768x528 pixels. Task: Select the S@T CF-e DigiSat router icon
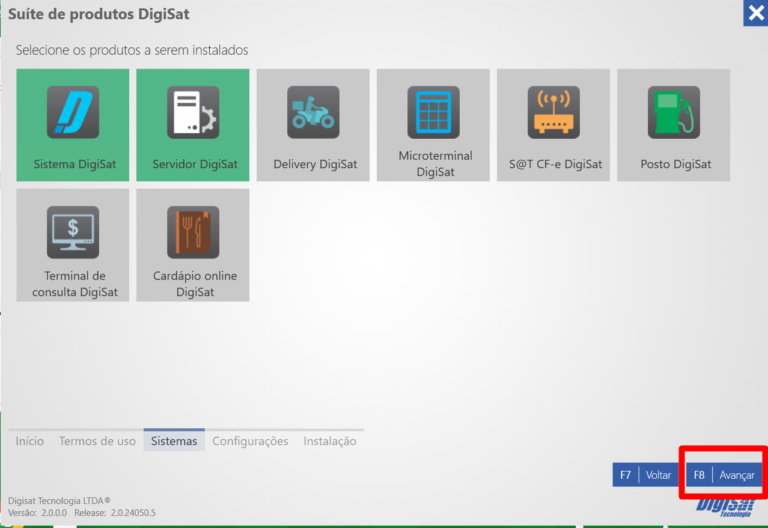(x=553, y=112)
